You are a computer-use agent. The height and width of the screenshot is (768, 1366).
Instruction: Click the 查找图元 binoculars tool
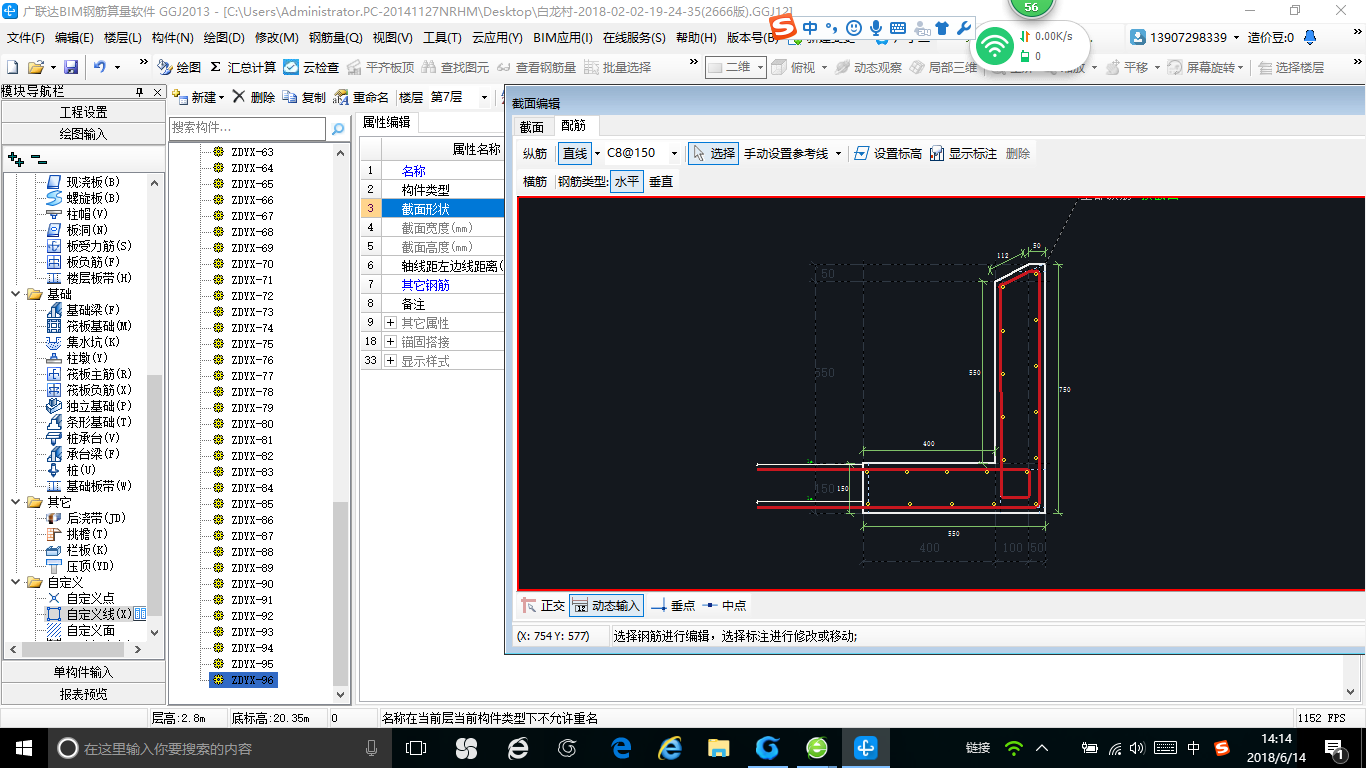(x=455, y=67)
